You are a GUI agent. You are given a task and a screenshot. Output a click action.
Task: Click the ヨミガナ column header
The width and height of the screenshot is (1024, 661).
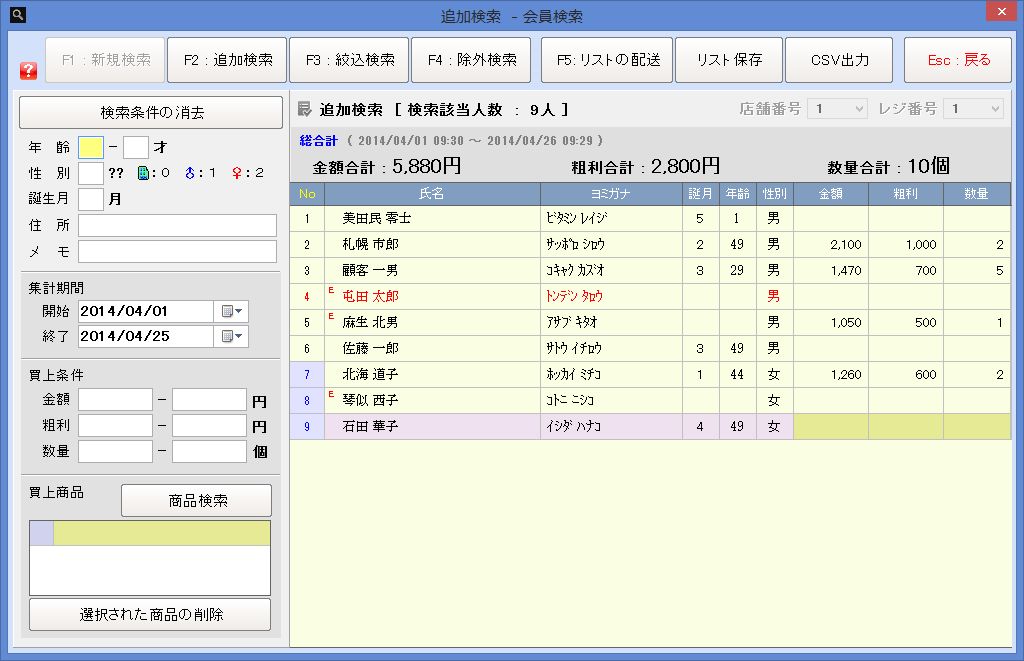tap(610, 193)
